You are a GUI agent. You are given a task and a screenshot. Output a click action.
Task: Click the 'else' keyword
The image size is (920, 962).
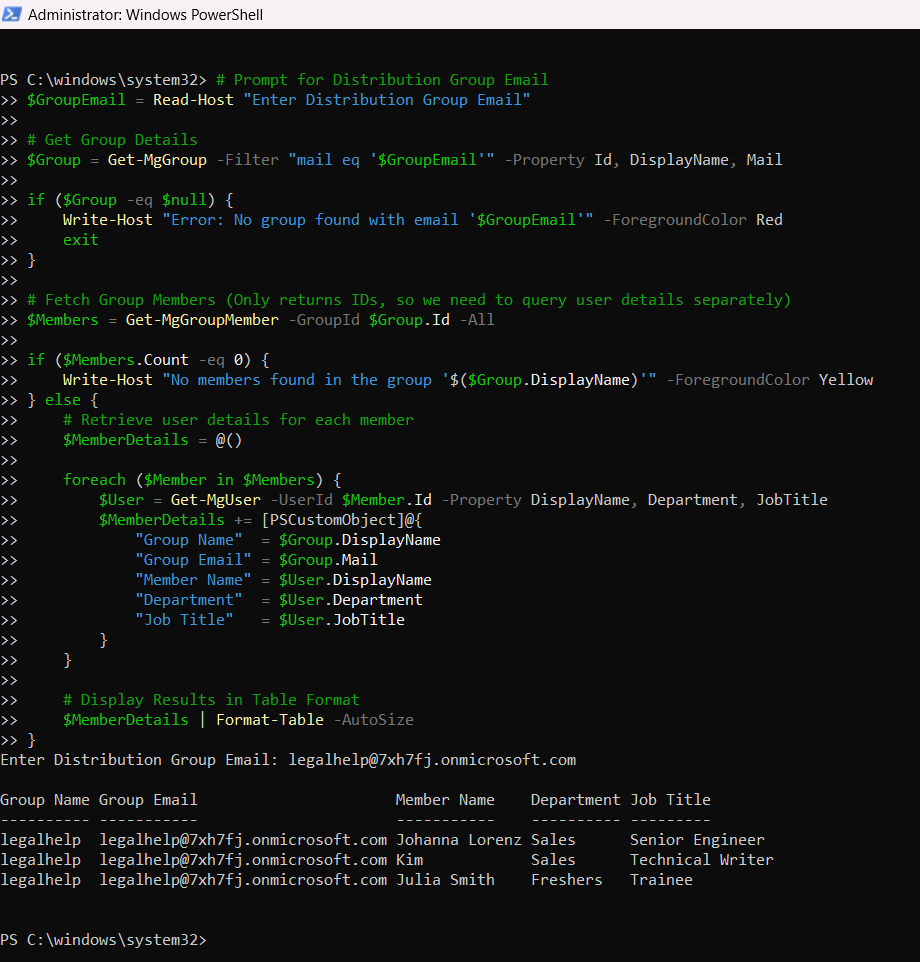point(63,400)
